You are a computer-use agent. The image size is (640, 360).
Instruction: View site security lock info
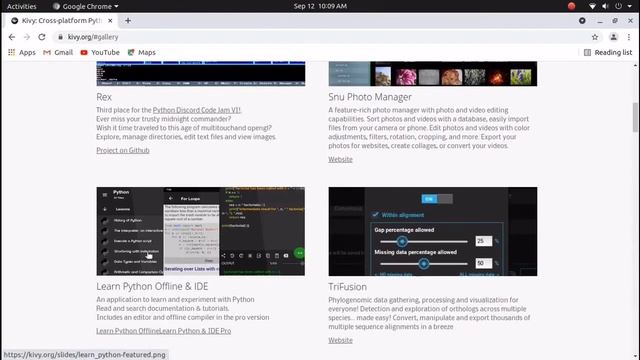point(60,37)
